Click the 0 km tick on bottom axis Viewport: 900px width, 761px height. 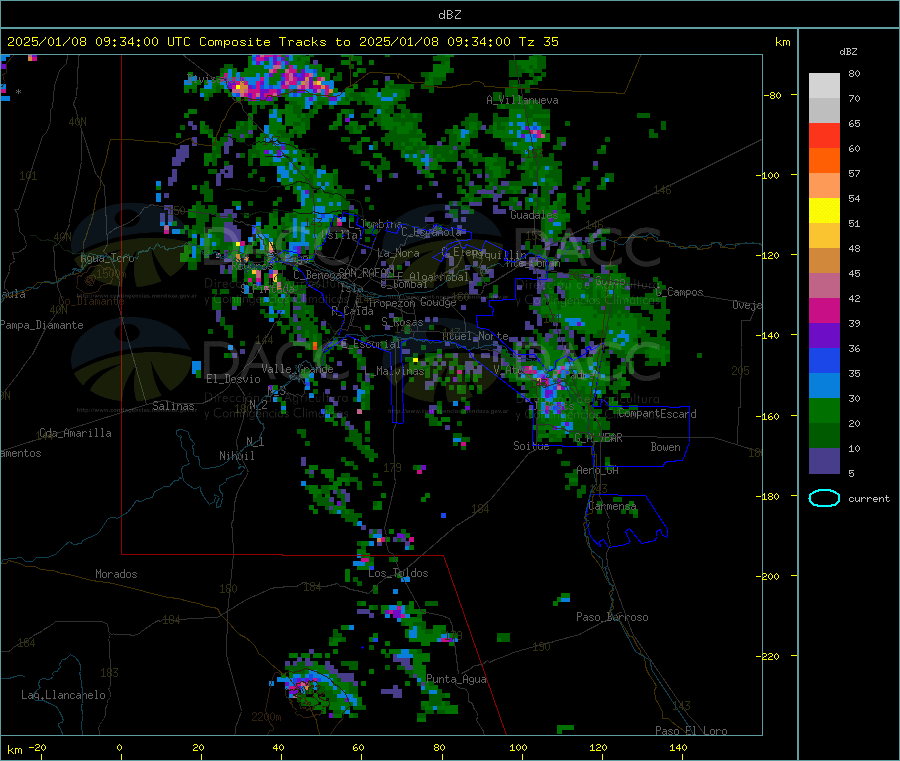pyautogui.click(x=119, y=748)
